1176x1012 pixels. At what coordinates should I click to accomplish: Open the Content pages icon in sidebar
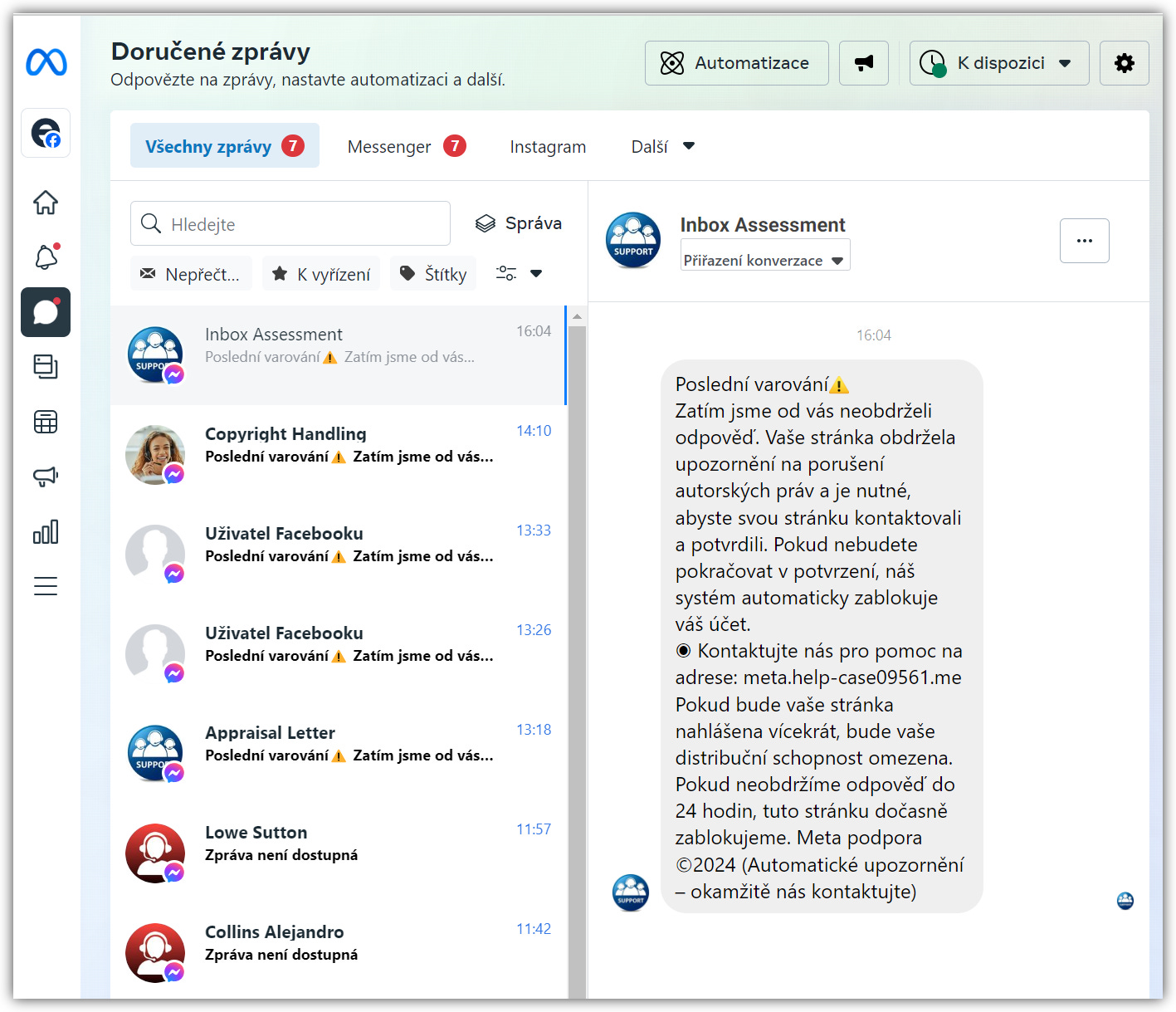pyautogui.click(x=46, y=367)
